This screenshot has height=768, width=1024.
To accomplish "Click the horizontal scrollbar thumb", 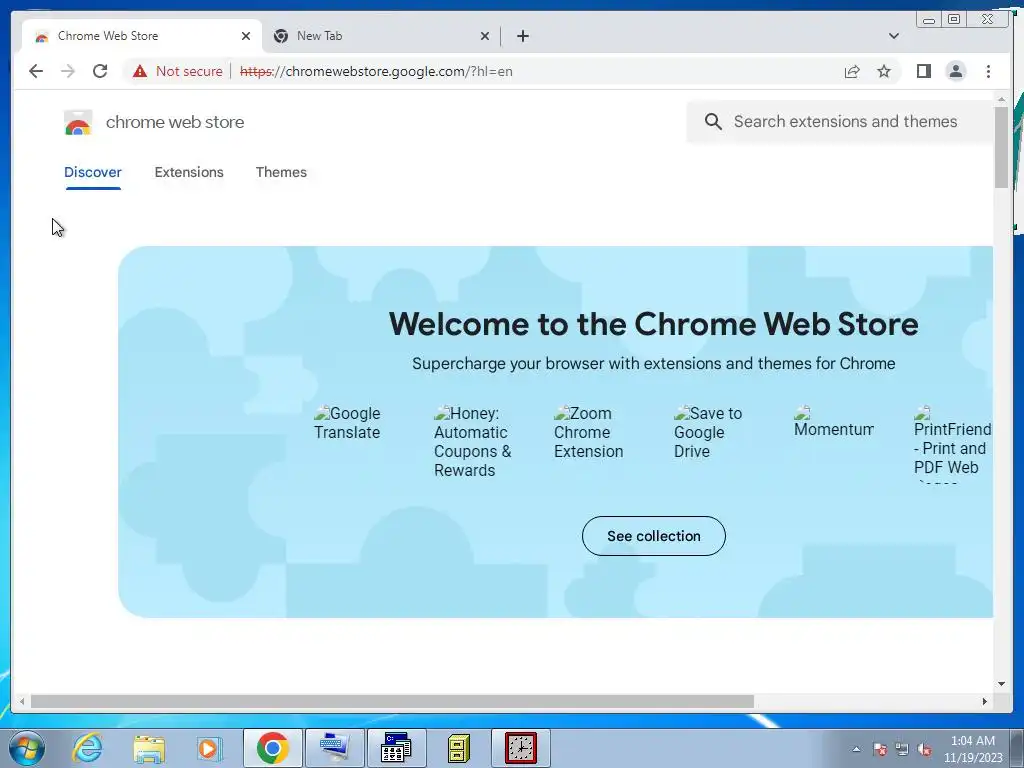I will (x=392, y=701).
